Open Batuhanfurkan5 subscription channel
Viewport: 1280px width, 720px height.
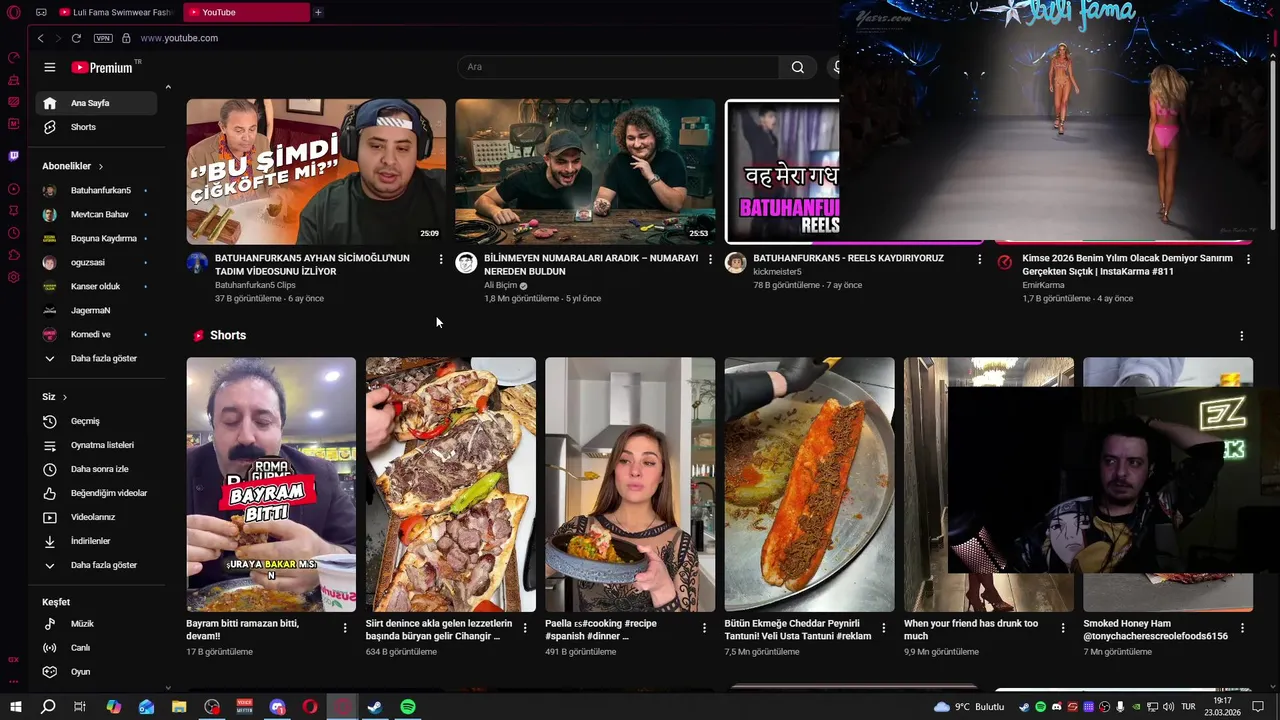[x=96, y=190]
